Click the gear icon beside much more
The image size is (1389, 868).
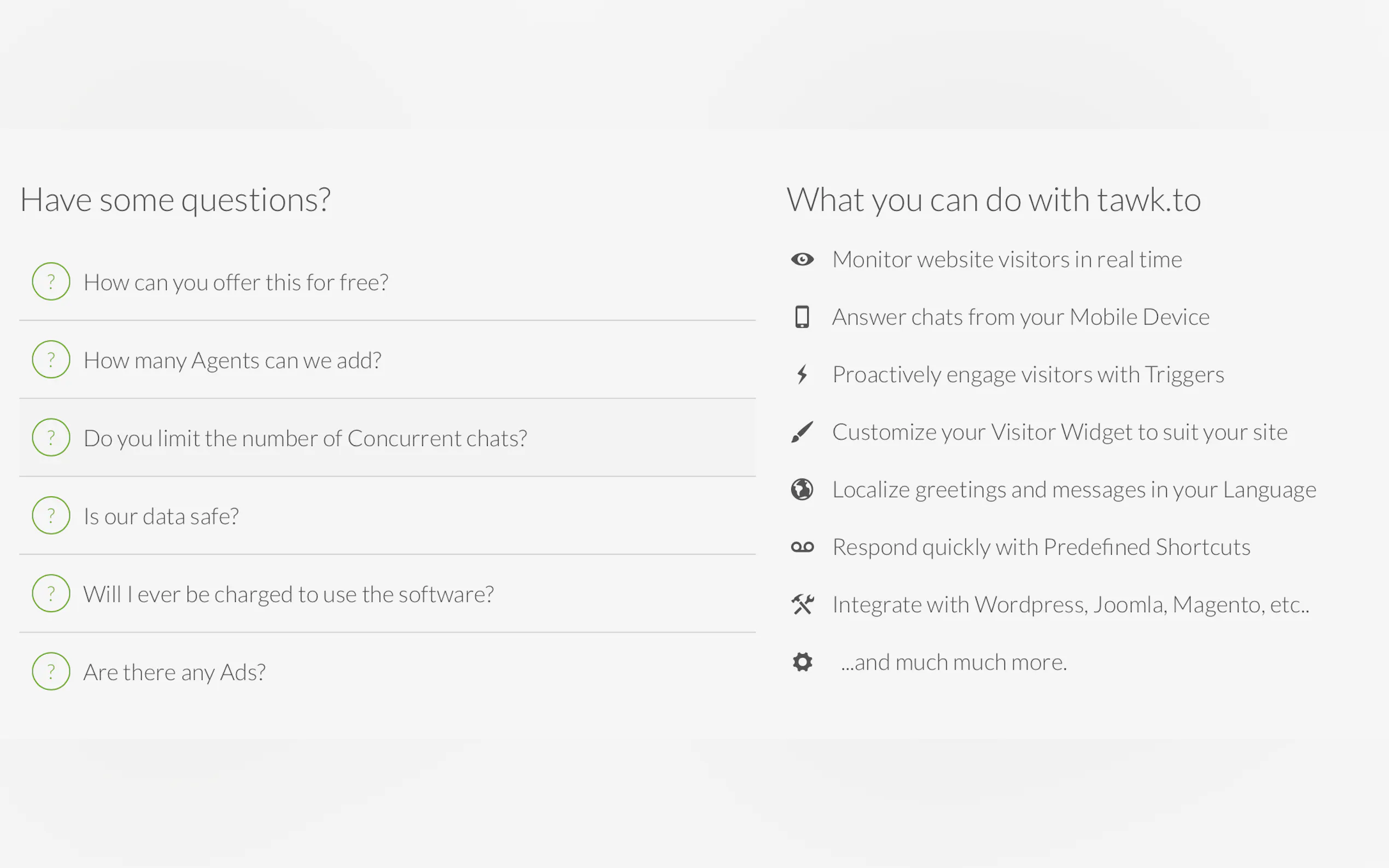(x=802, y=662)
